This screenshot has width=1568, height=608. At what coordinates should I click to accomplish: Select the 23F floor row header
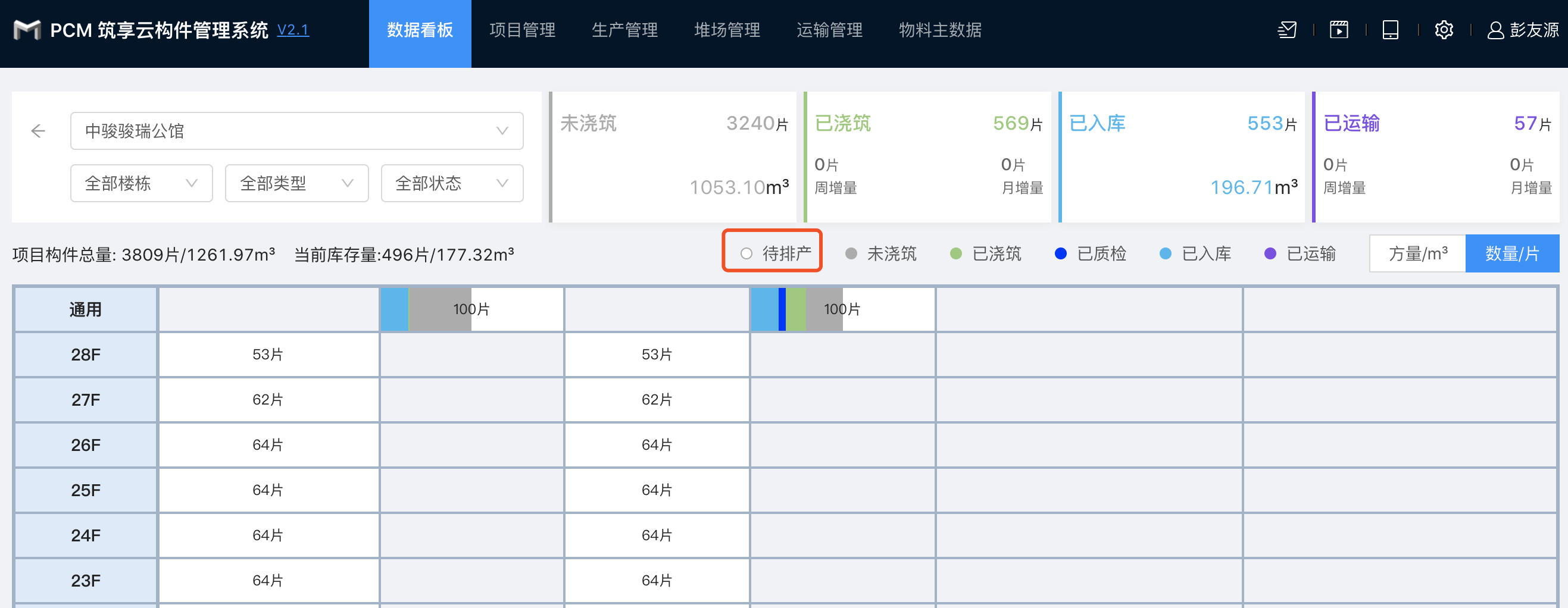coord(85,580)
